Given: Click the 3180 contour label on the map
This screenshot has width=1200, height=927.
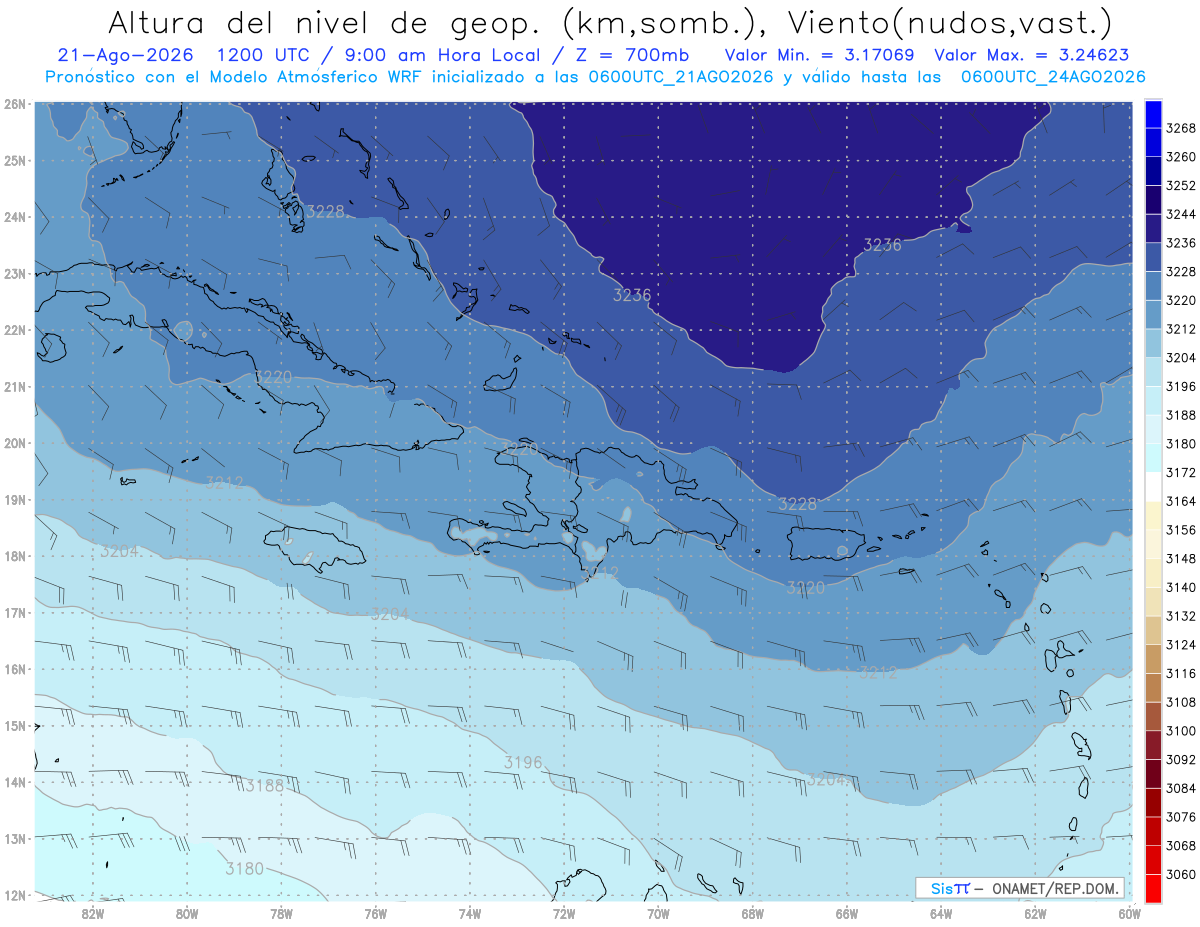Looking at the screenshot, I should tap(245, 869).
